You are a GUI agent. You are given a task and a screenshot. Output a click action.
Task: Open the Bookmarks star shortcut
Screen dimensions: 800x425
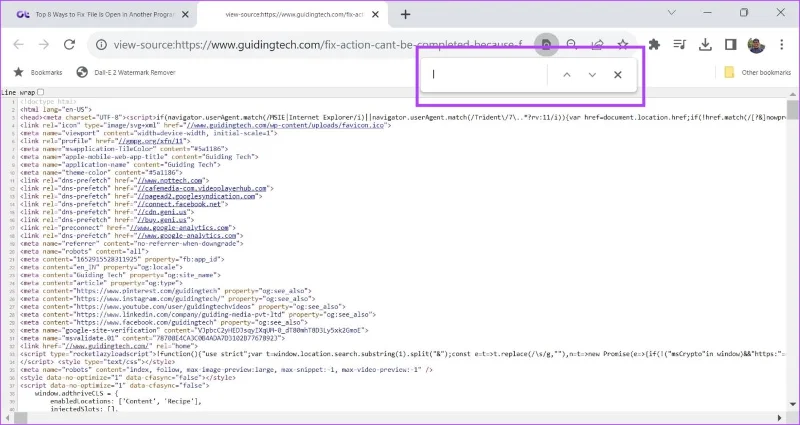click(x=38, y=72)
